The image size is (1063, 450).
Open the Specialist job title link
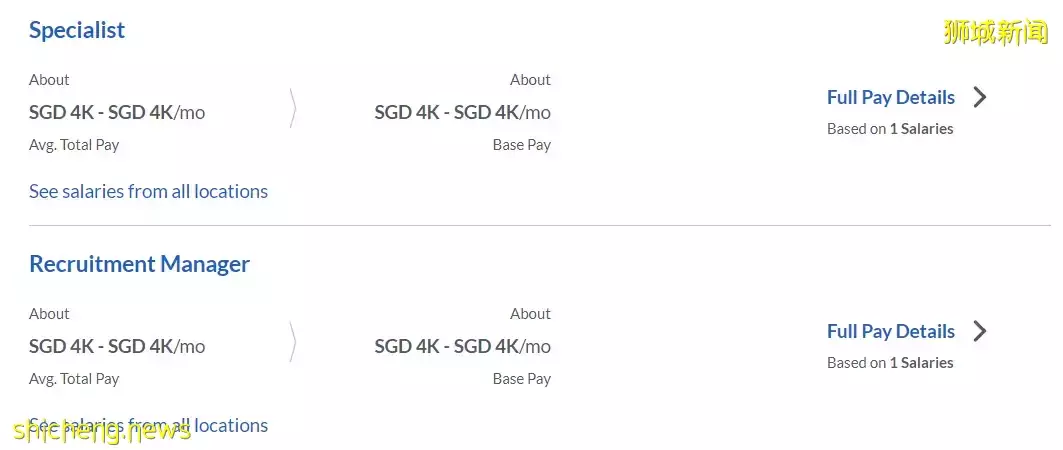click(x=77, y=30)
